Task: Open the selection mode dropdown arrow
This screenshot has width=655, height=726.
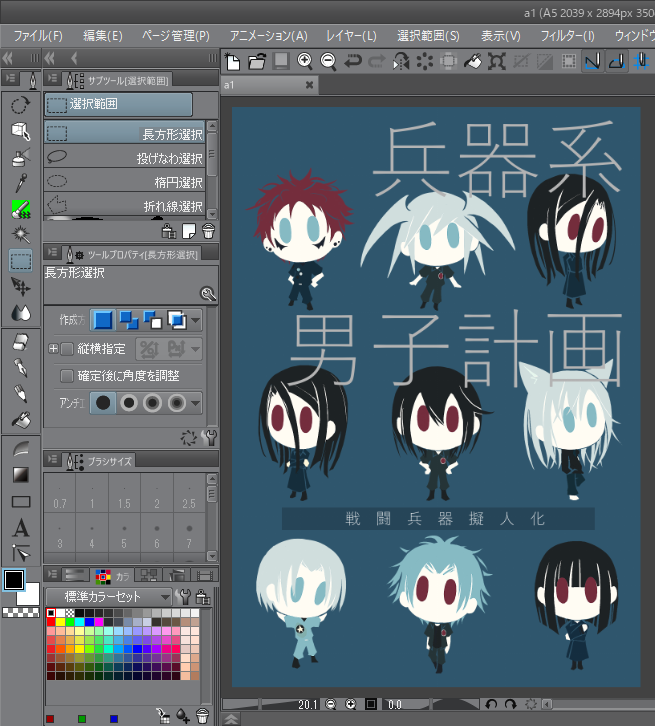Action: 196,320
